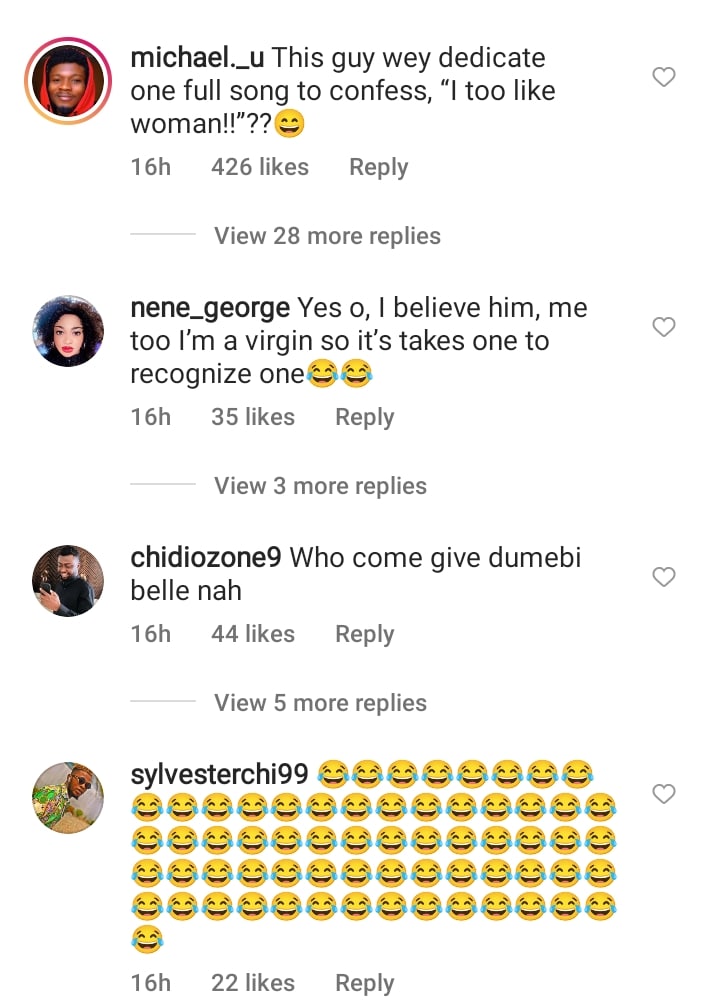The image size is (720, 1005).
Task: Heart the chidiozone9 comment
Action: tap(664, 577)
